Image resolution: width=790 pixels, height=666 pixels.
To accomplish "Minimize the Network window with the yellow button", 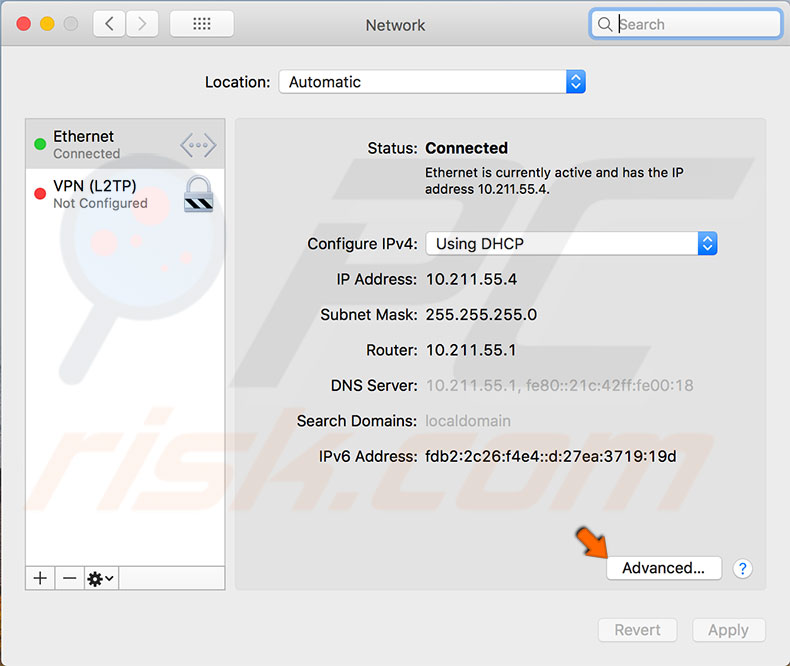I will 47,24.
